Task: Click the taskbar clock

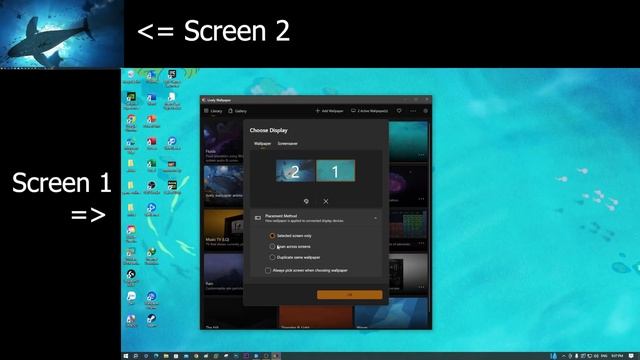Action: (x=617, y=356)
